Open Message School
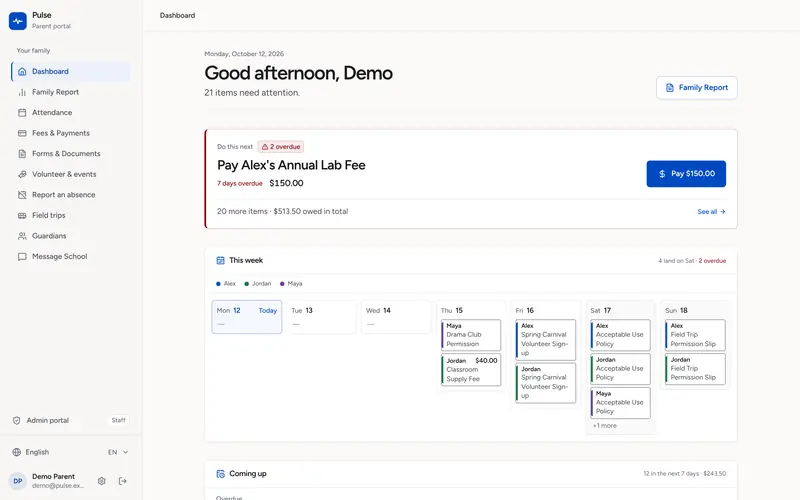Viewport: 800px width, 500px height. tap(70, 257)
